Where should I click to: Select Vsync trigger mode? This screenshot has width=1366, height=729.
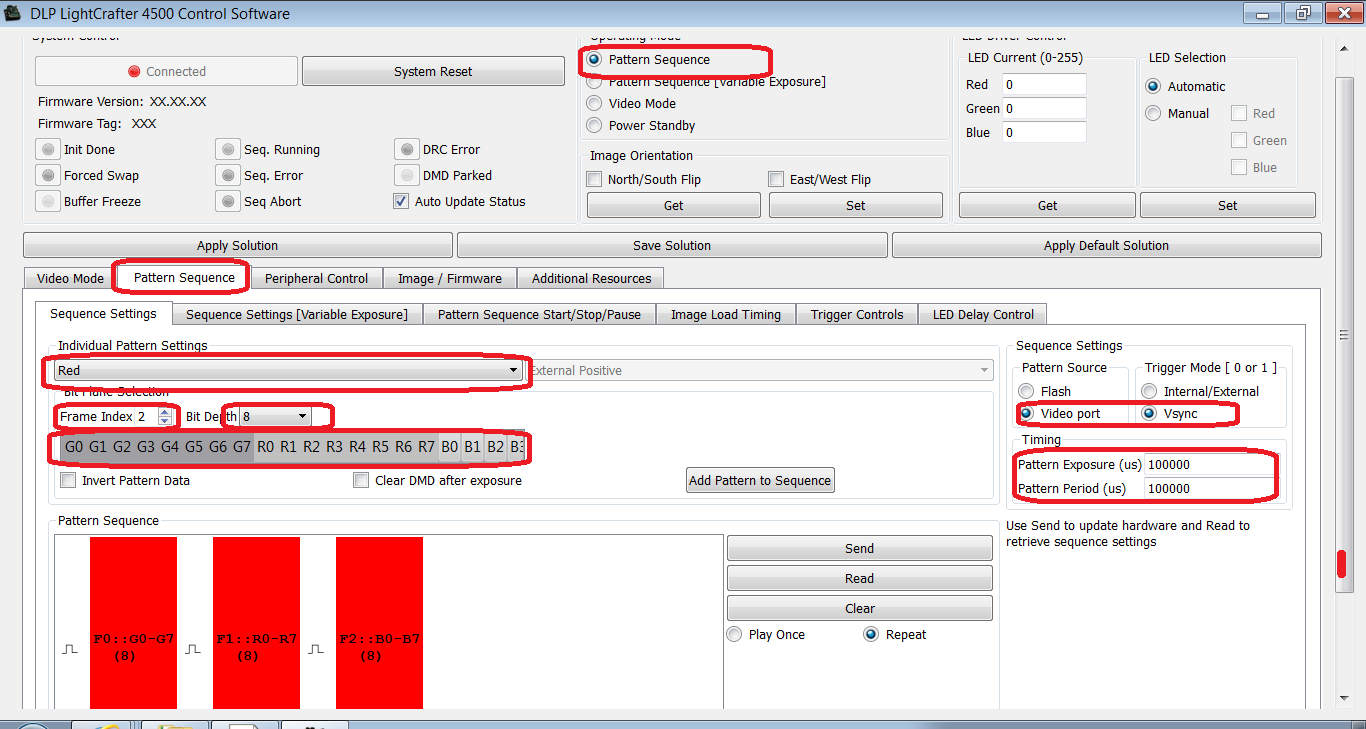(1149, 414)
